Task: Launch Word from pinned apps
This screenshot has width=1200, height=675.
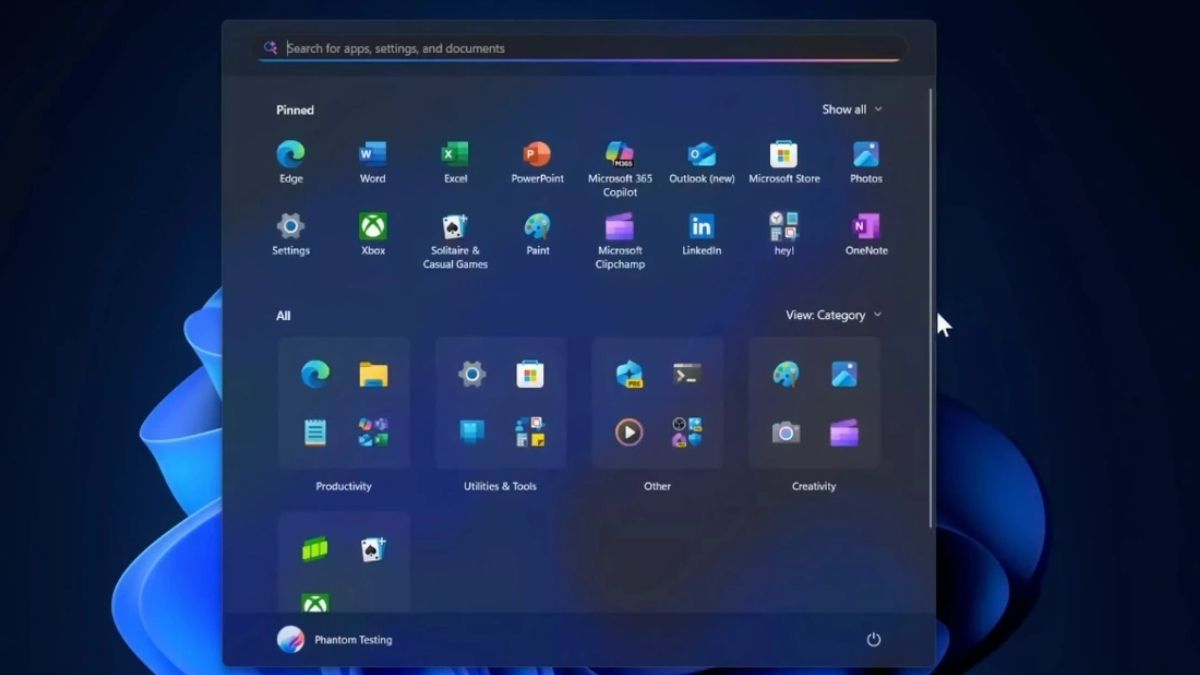Action: (x=373, y=162)
